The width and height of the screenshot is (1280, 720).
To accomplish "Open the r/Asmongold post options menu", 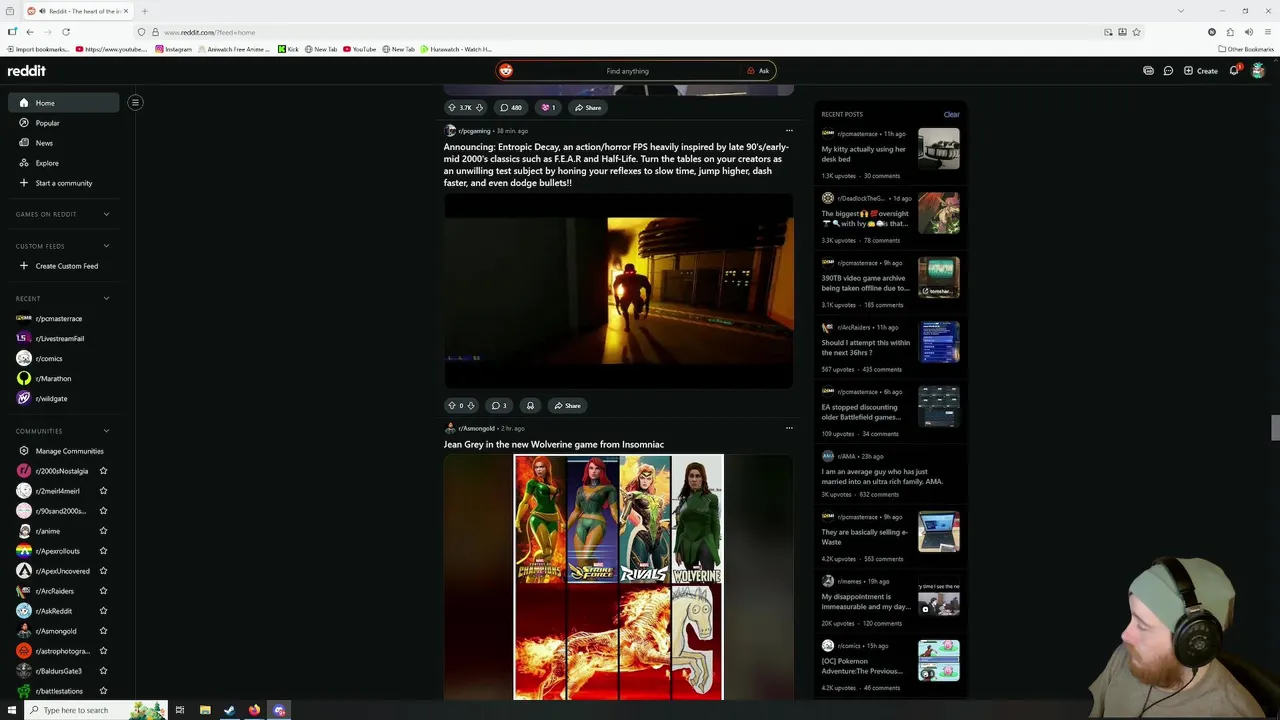I will [789, 428].
